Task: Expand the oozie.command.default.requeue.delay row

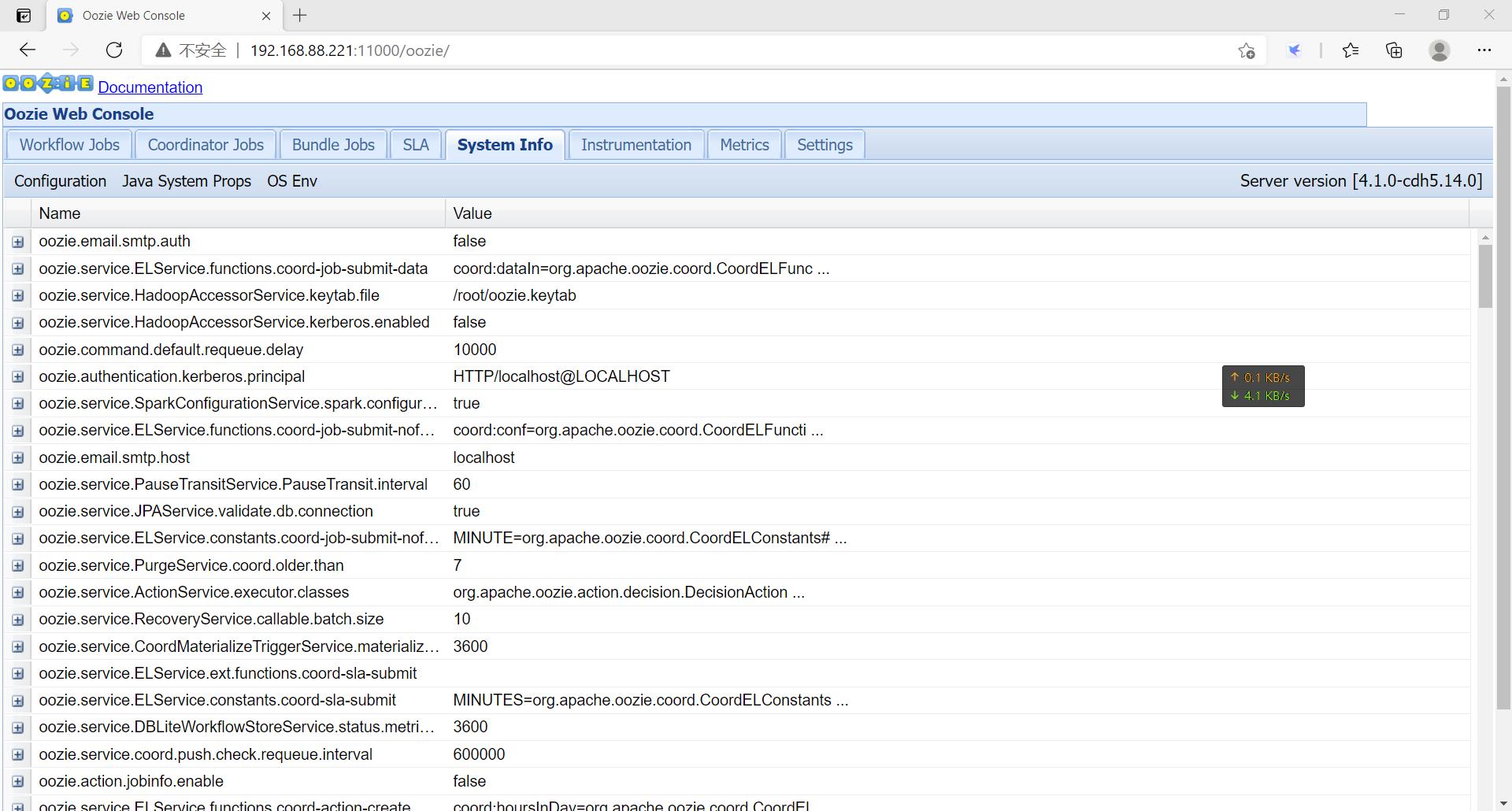Action: tap(18, 350)
